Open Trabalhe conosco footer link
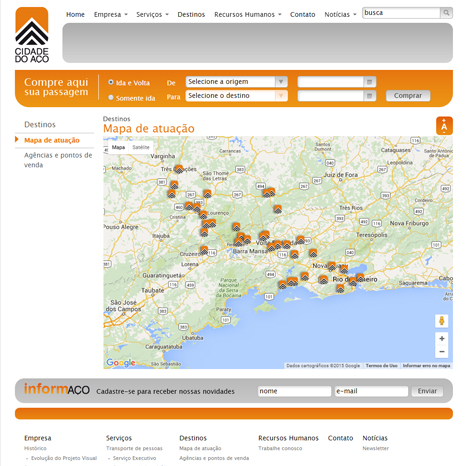The width and height of the screenshot is (466, 466). tap(280, 448)
